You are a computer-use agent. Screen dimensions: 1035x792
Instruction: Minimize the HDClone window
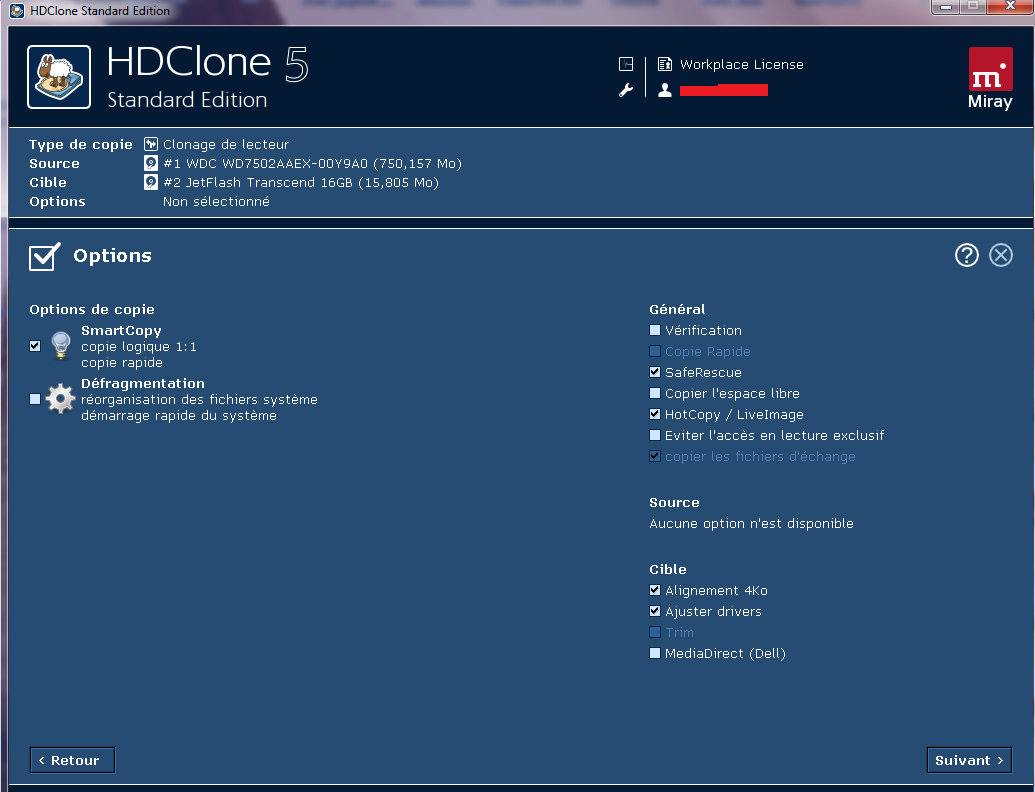click(x=946, y=7)
